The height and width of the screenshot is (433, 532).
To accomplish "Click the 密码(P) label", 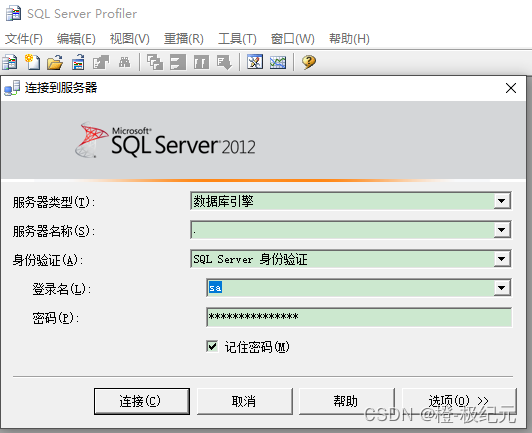I will [56, 318].
